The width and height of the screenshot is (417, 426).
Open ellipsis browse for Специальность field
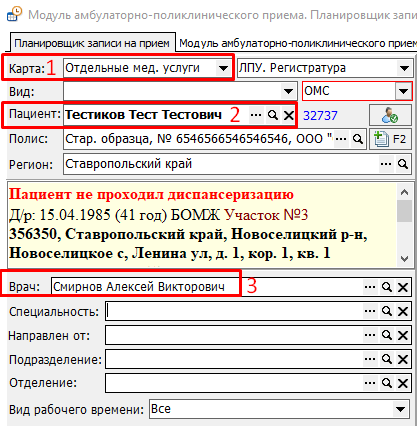[x=370, y=311]
